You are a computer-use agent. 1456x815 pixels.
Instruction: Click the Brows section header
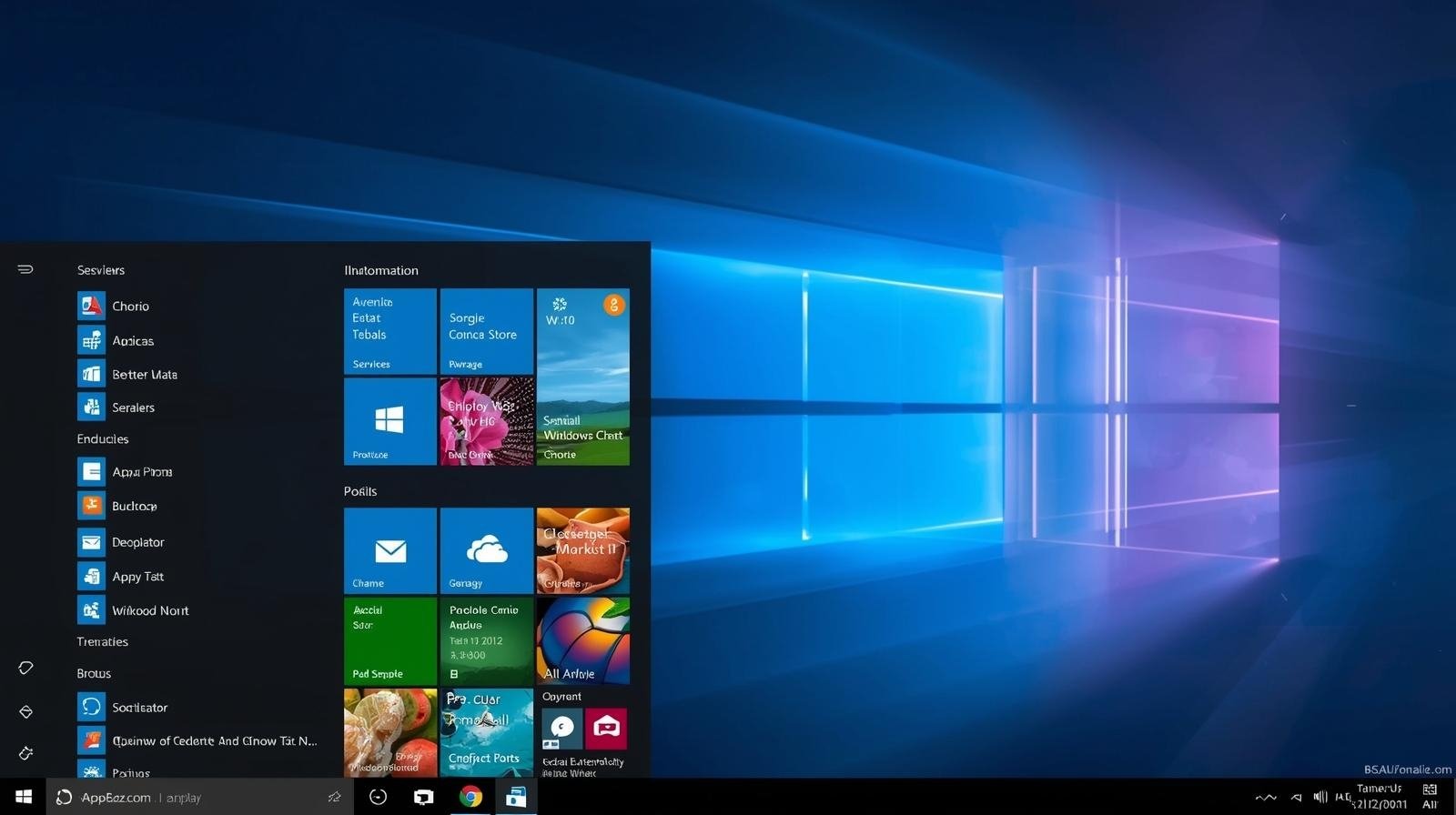click(x=94, y=673)
